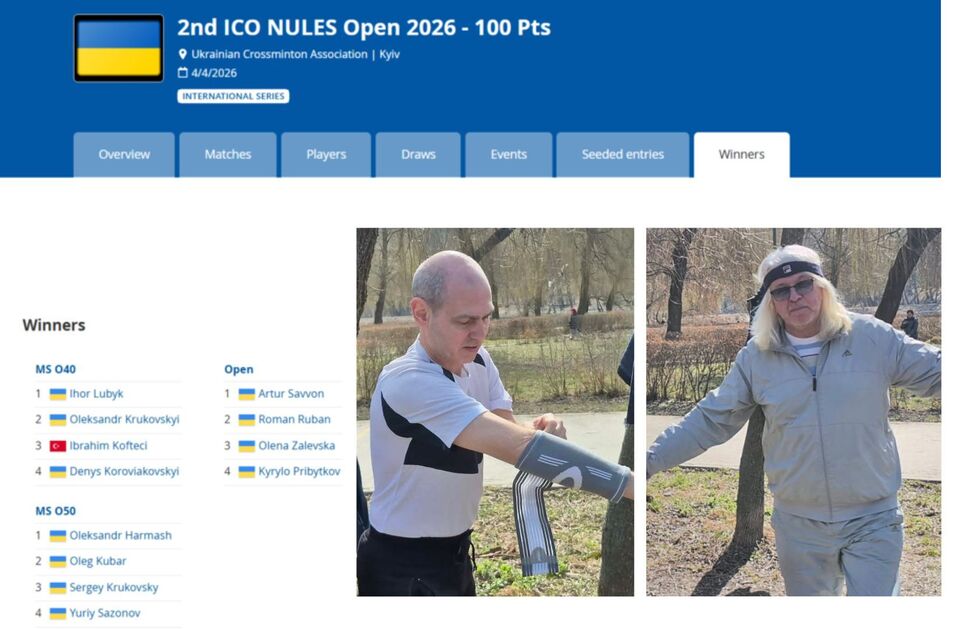The image size is (977, 629).
Task: Open the Overview tab
Action: tap(124, 155)
